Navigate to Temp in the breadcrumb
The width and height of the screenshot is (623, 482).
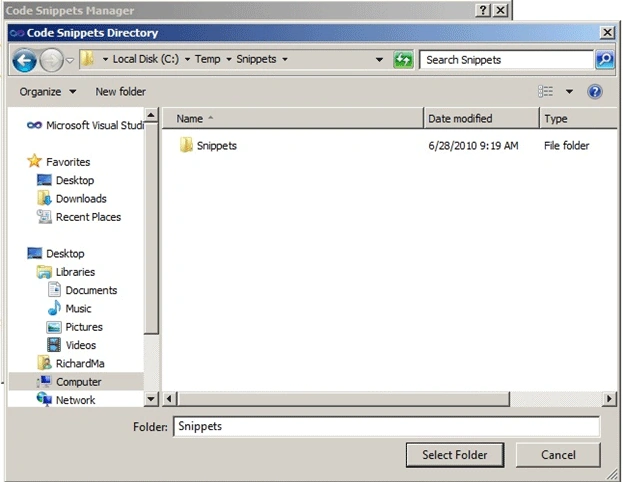point(207,59)
